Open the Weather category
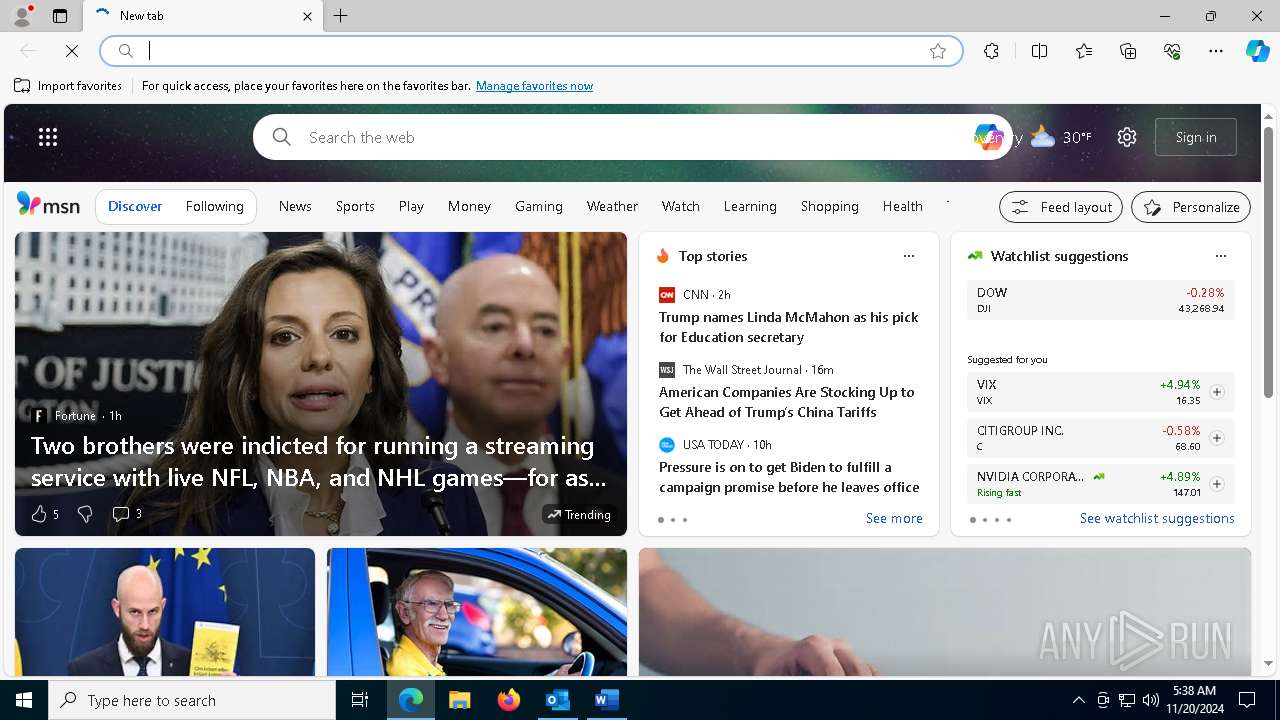The width and height of the screenshot is (1280, 720). coord(612,206)
